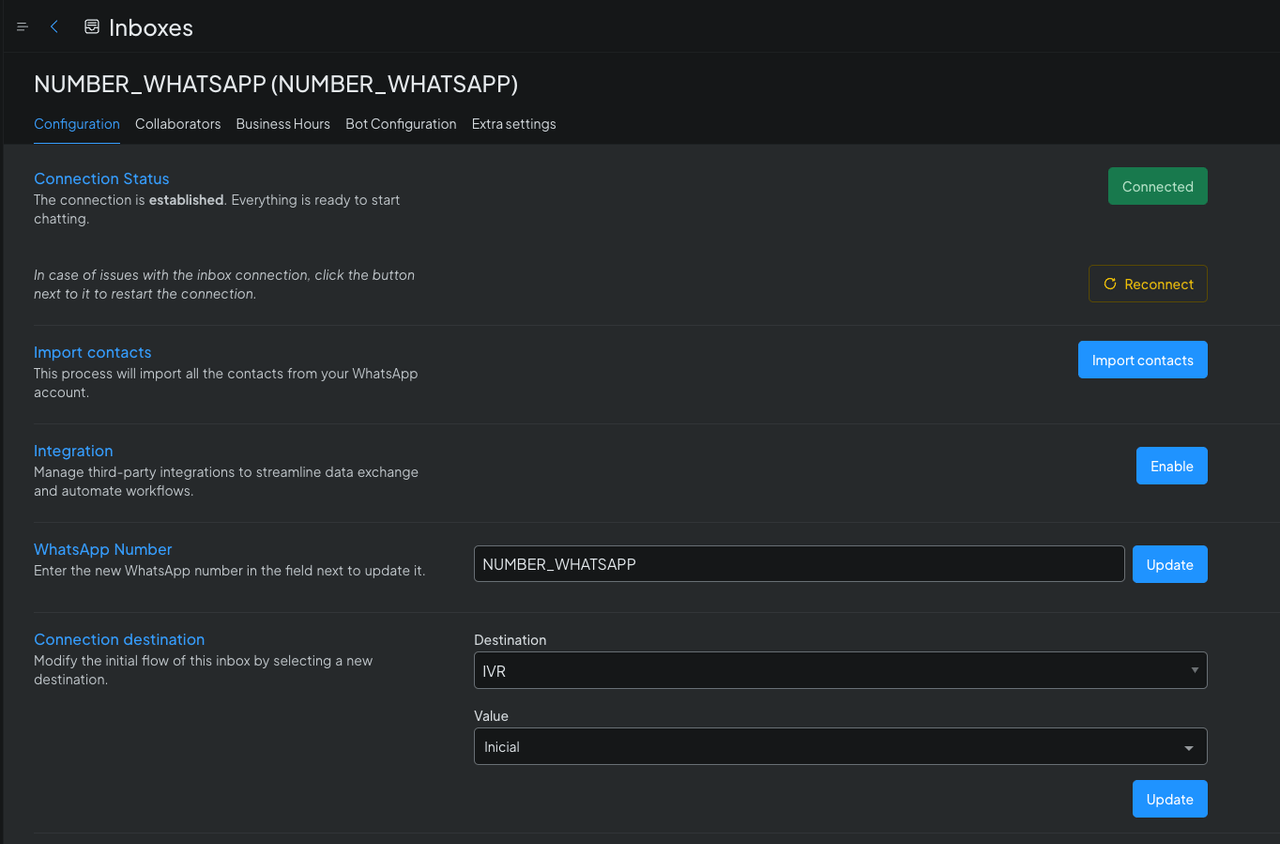Expand the Destination dropdown showing IVR
Image resolution: width=1280 pixels, height=844 pixels.
pos(840,671)
